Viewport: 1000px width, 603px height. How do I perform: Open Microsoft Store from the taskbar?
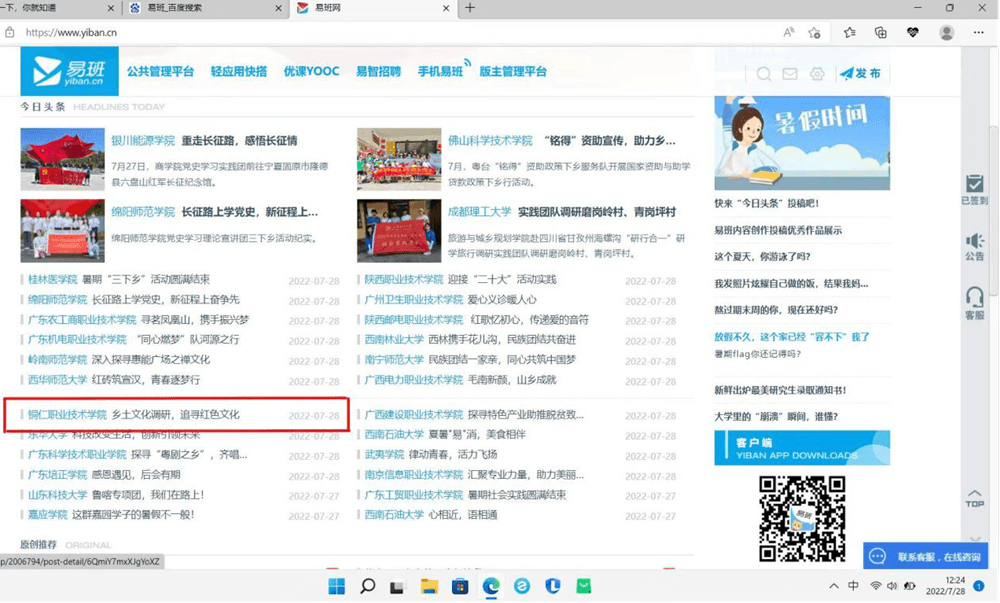[x=460, y=586]
